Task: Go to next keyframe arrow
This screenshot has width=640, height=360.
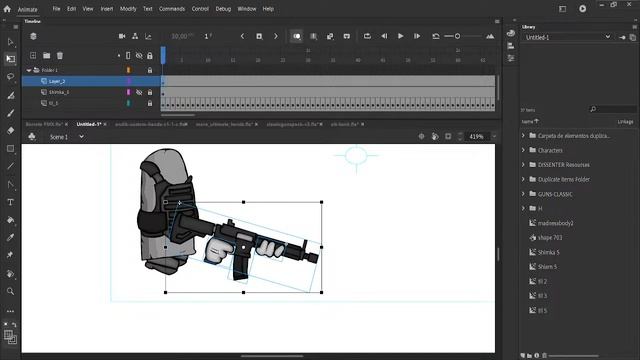Action: [x=276, y=36]
